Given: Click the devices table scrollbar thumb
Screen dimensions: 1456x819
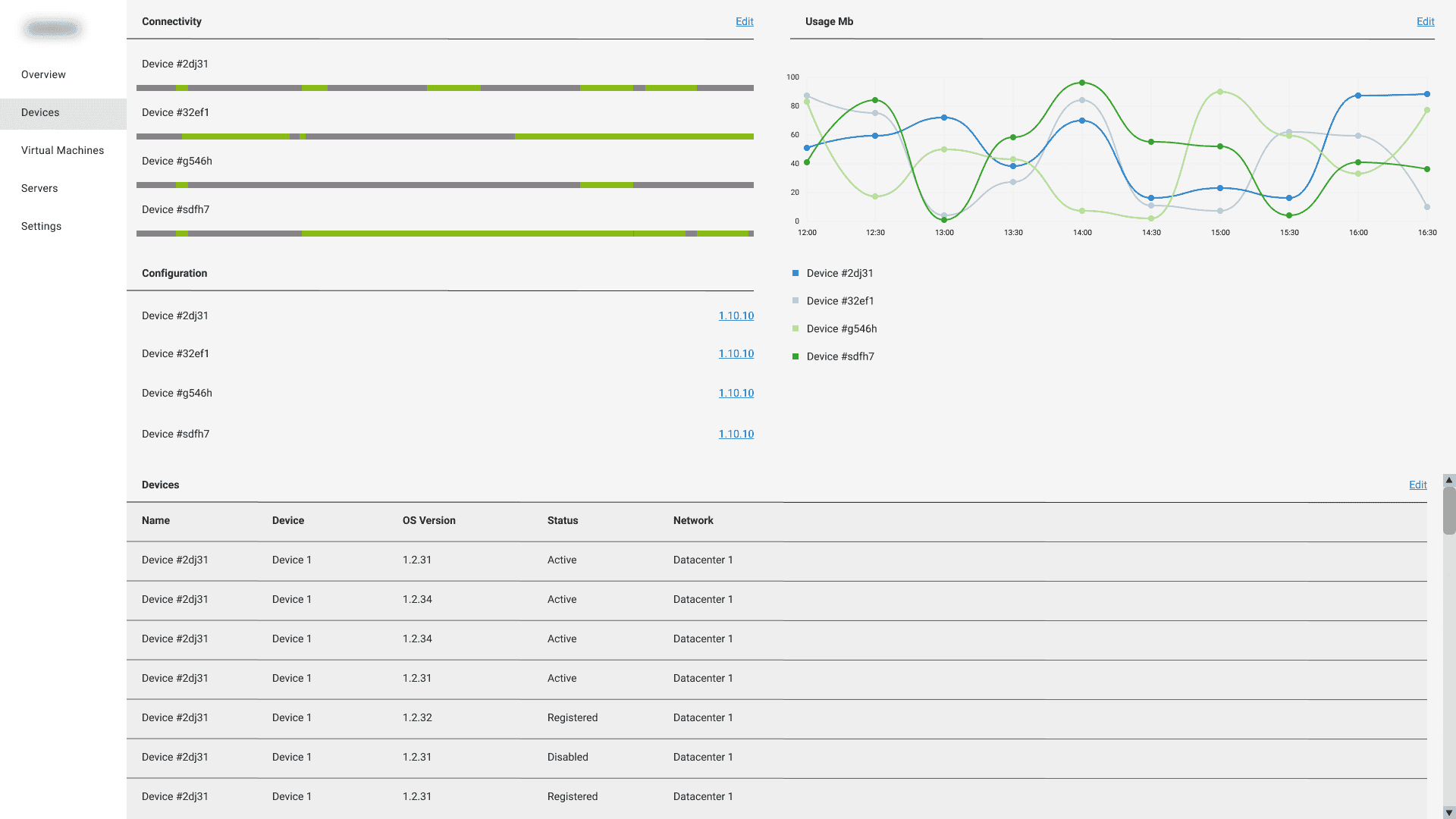Looking at the screenshot, I should tap(1448, 511).
